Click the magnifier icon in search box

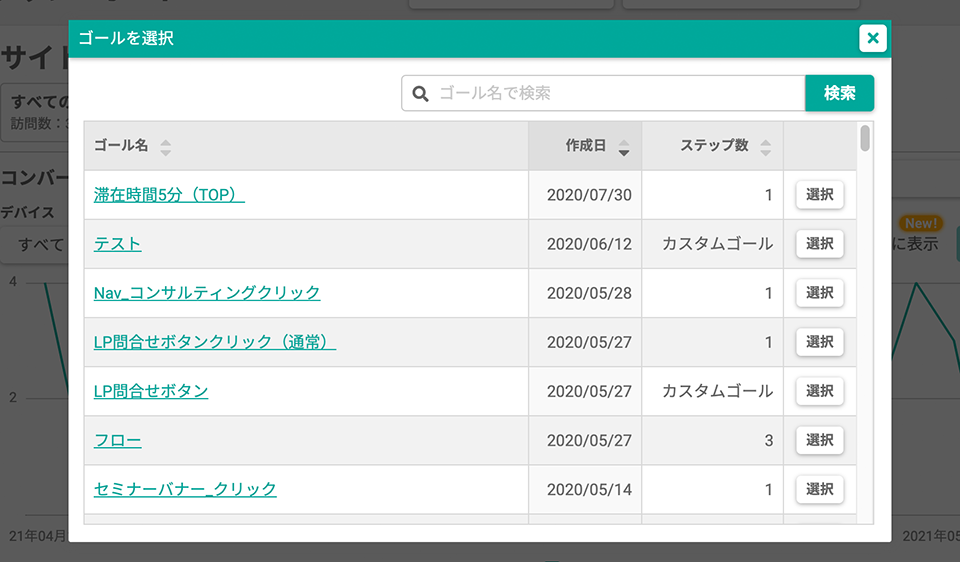coord(420,94)
